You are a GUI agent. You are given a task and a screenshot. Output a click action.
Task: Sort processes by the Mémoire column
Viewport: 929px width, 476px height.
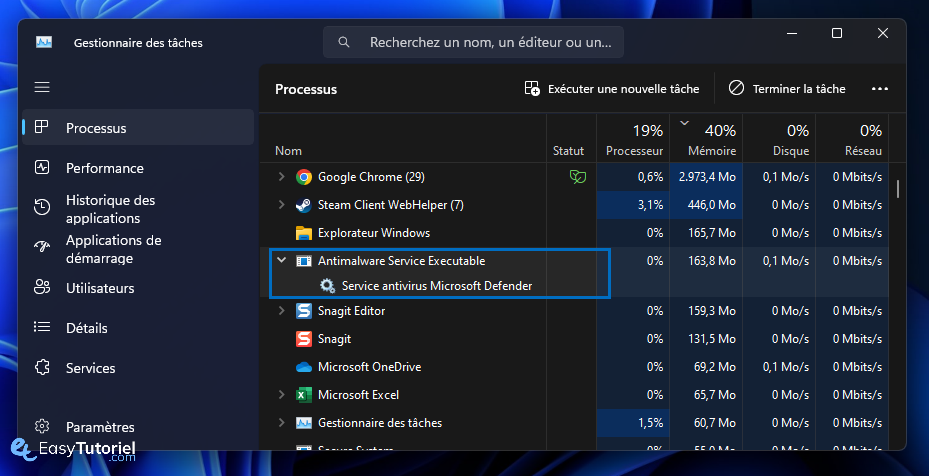(x=711, y=151)
